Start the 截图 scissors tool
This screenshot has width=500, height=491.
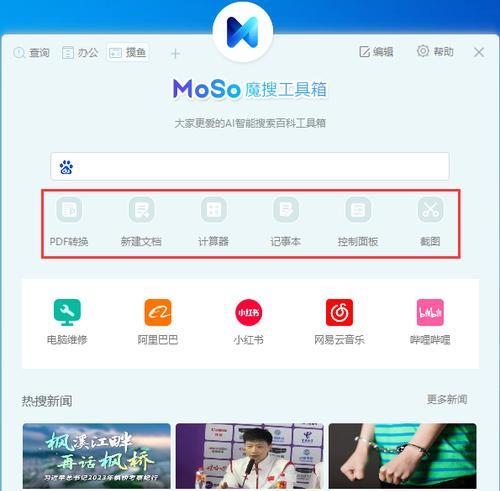tap(430, 210)
